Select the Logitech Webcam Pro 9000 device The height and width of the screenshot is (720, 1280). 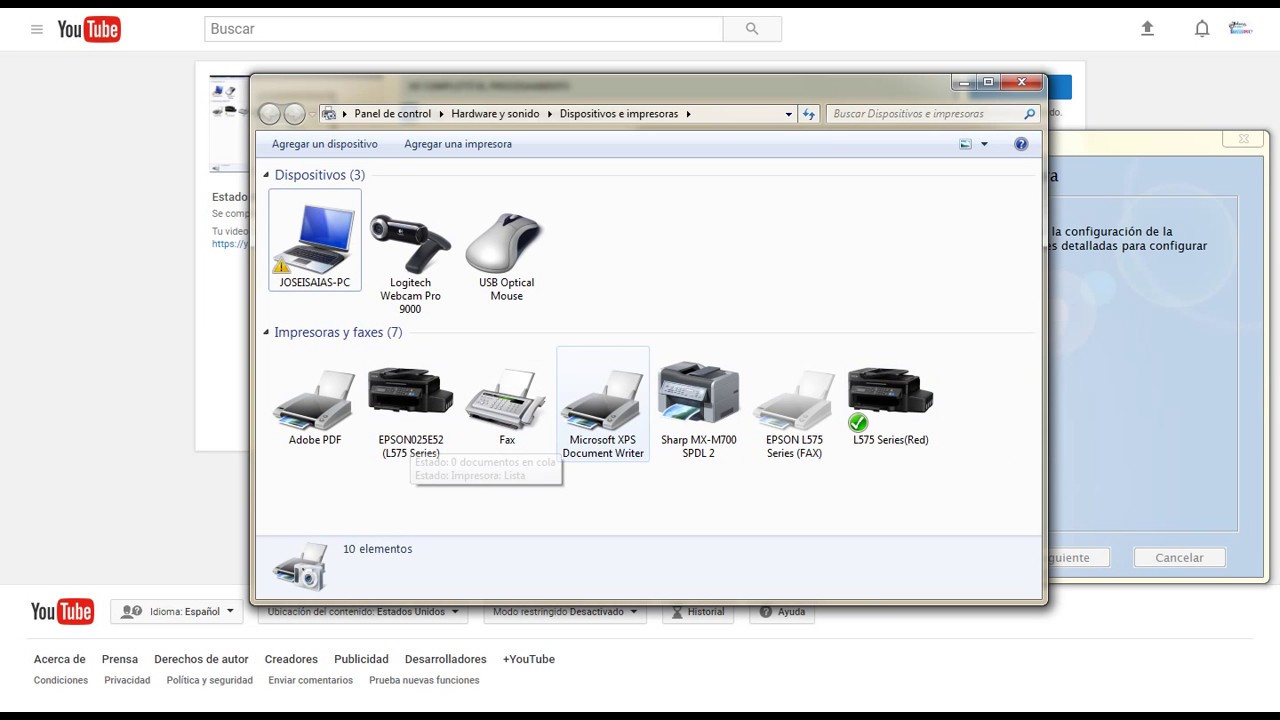(410, 263)
